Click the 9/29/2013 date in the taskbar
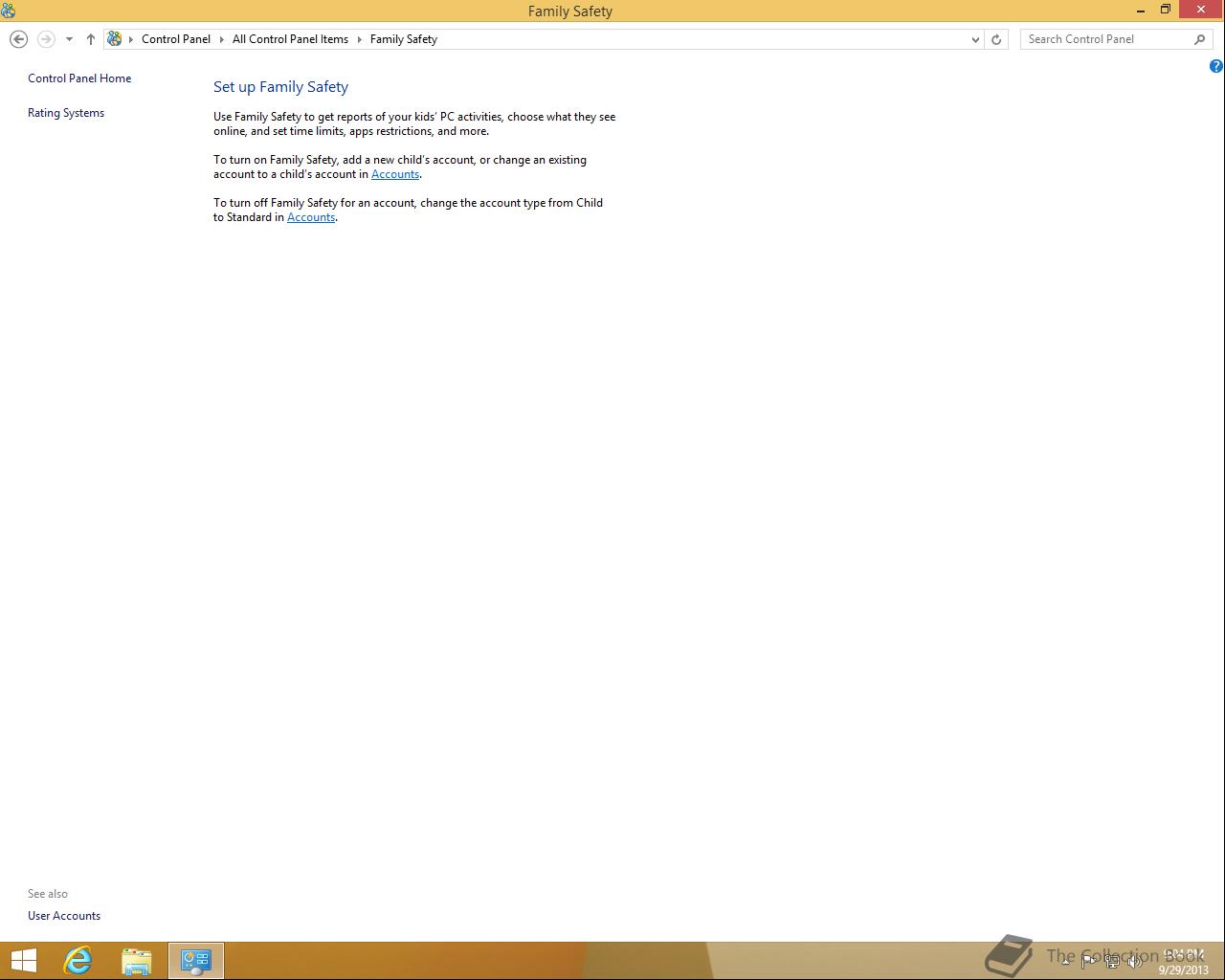 [1184, 969]
